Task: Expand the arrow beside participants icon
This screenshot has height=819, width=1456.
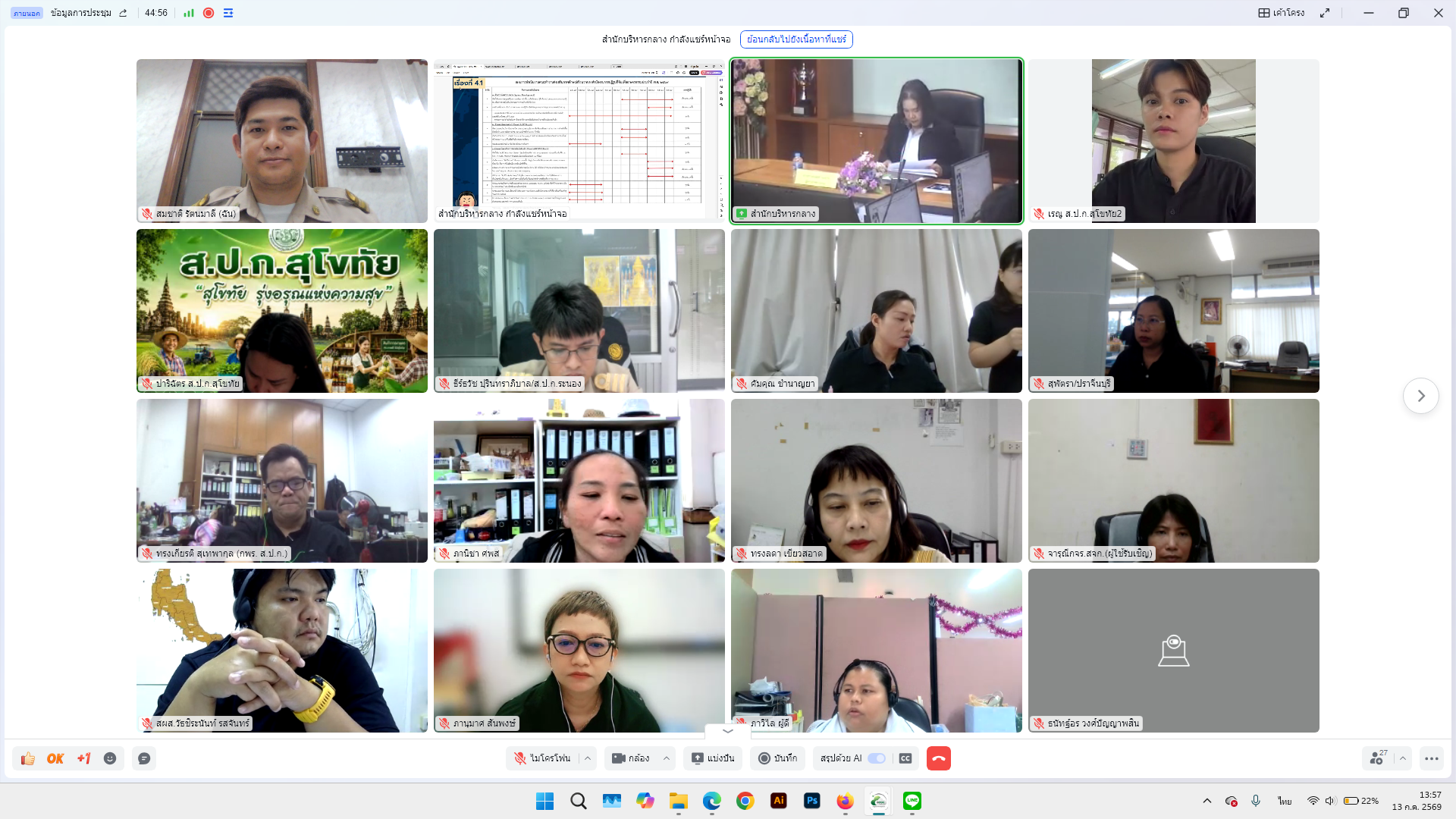Action: click(1403, 758)
